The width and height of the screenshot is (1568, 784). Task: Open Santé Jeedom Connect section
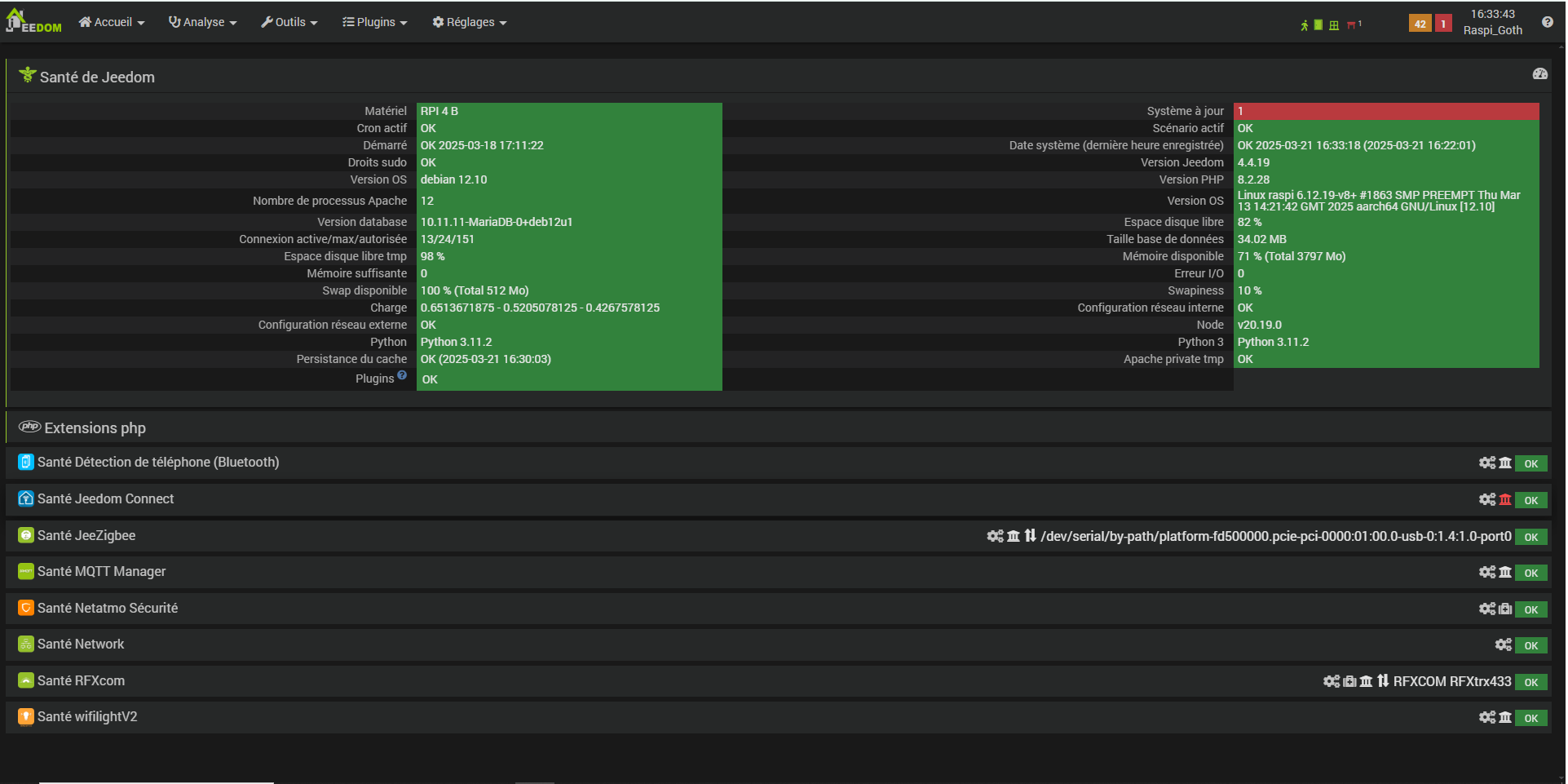point(105,499)
